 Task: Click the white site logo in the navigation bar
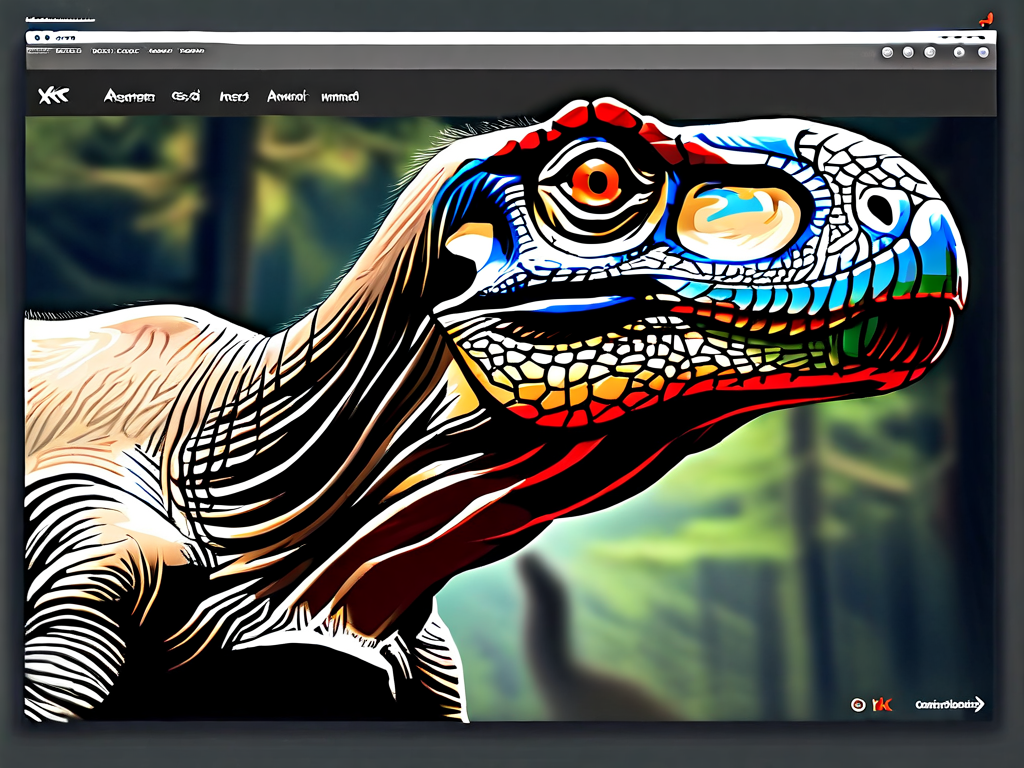pos(52,96)
